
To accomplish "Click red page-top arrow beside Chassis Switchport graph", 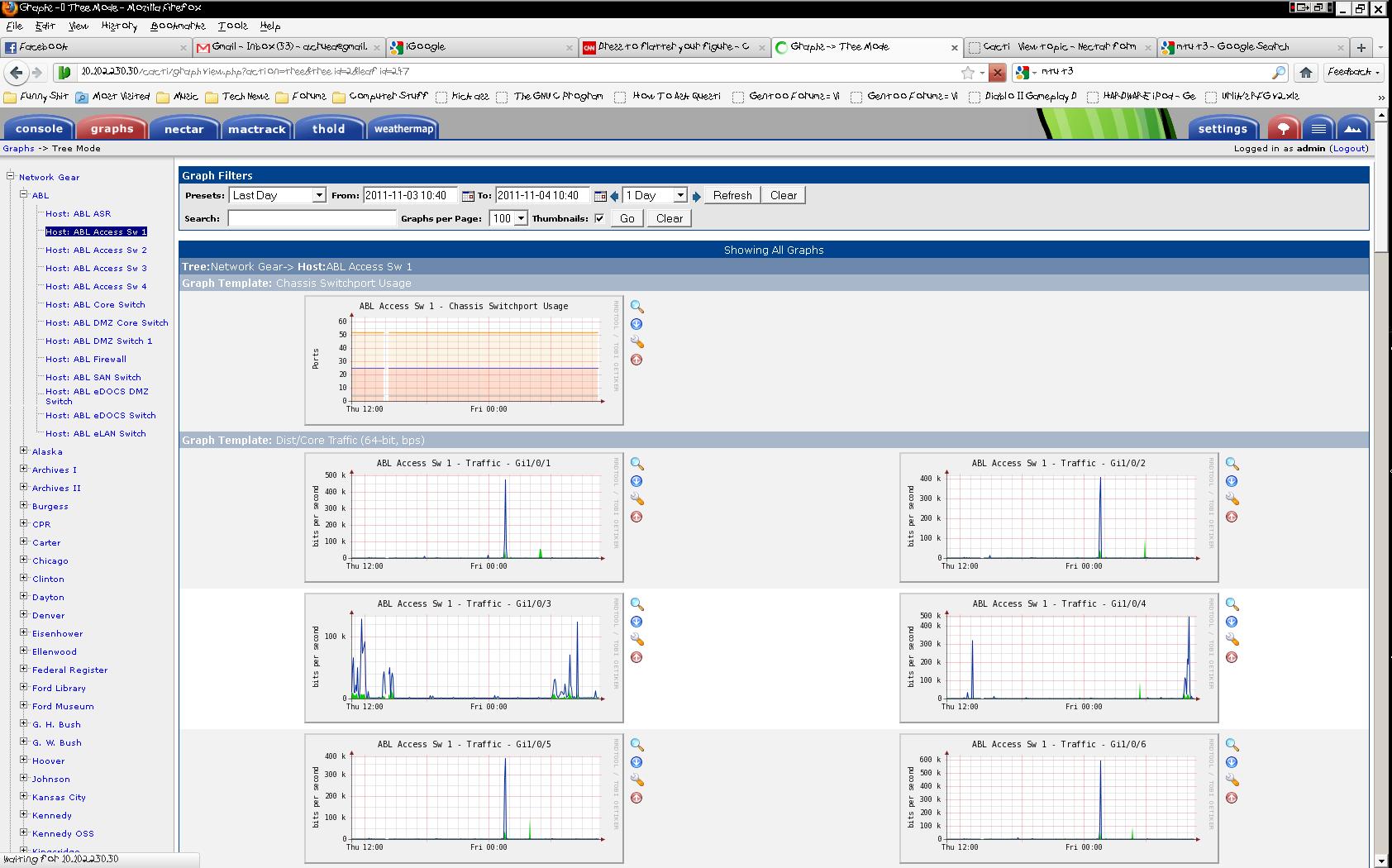I will (x=636, y=360).
